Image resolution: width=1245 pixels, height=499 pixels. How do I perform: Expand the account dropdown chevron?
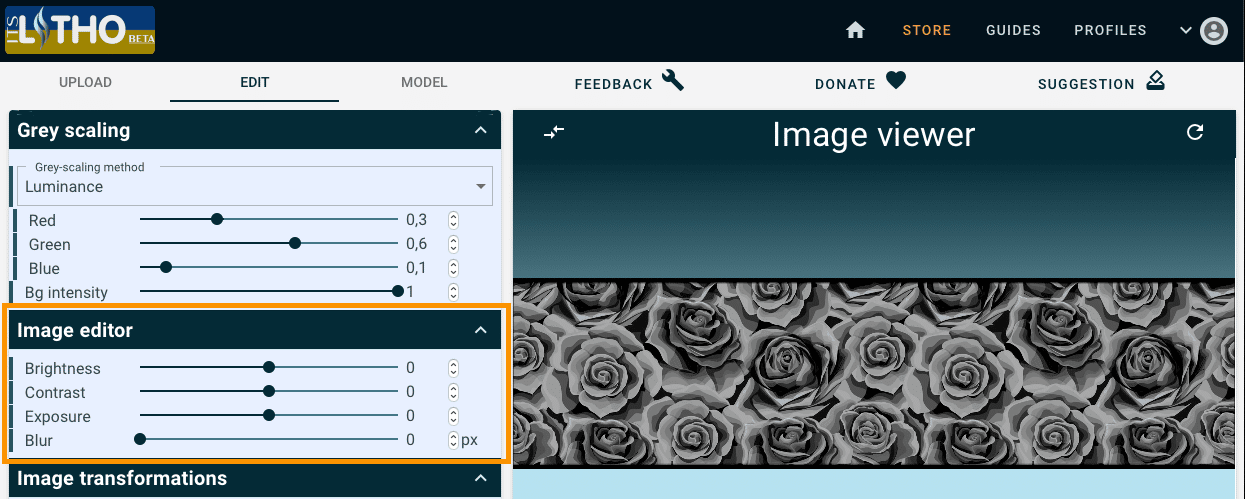click(1186, 30)
